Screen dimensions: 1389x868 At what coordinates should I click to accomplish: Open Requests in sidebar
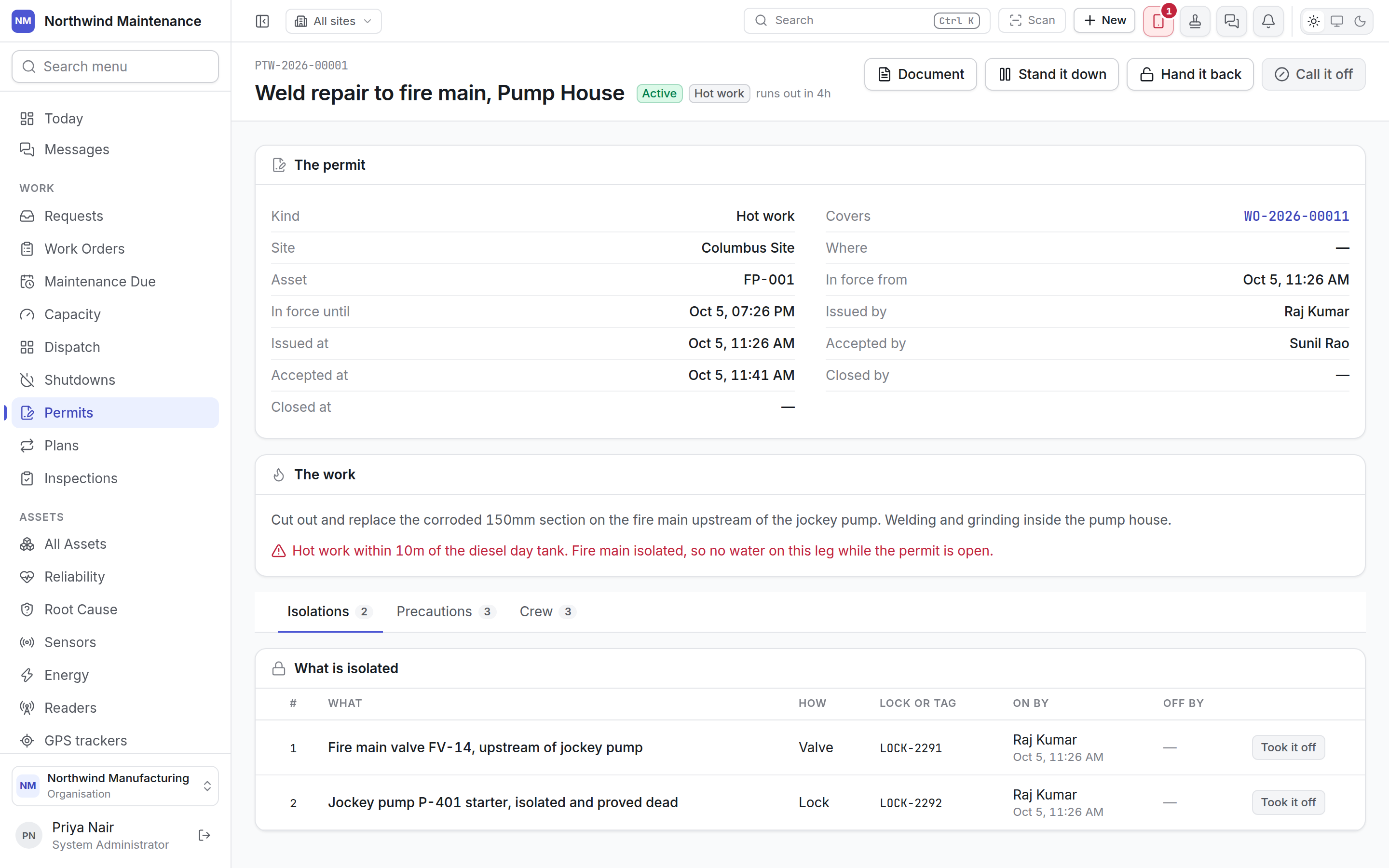pos(115,216)
